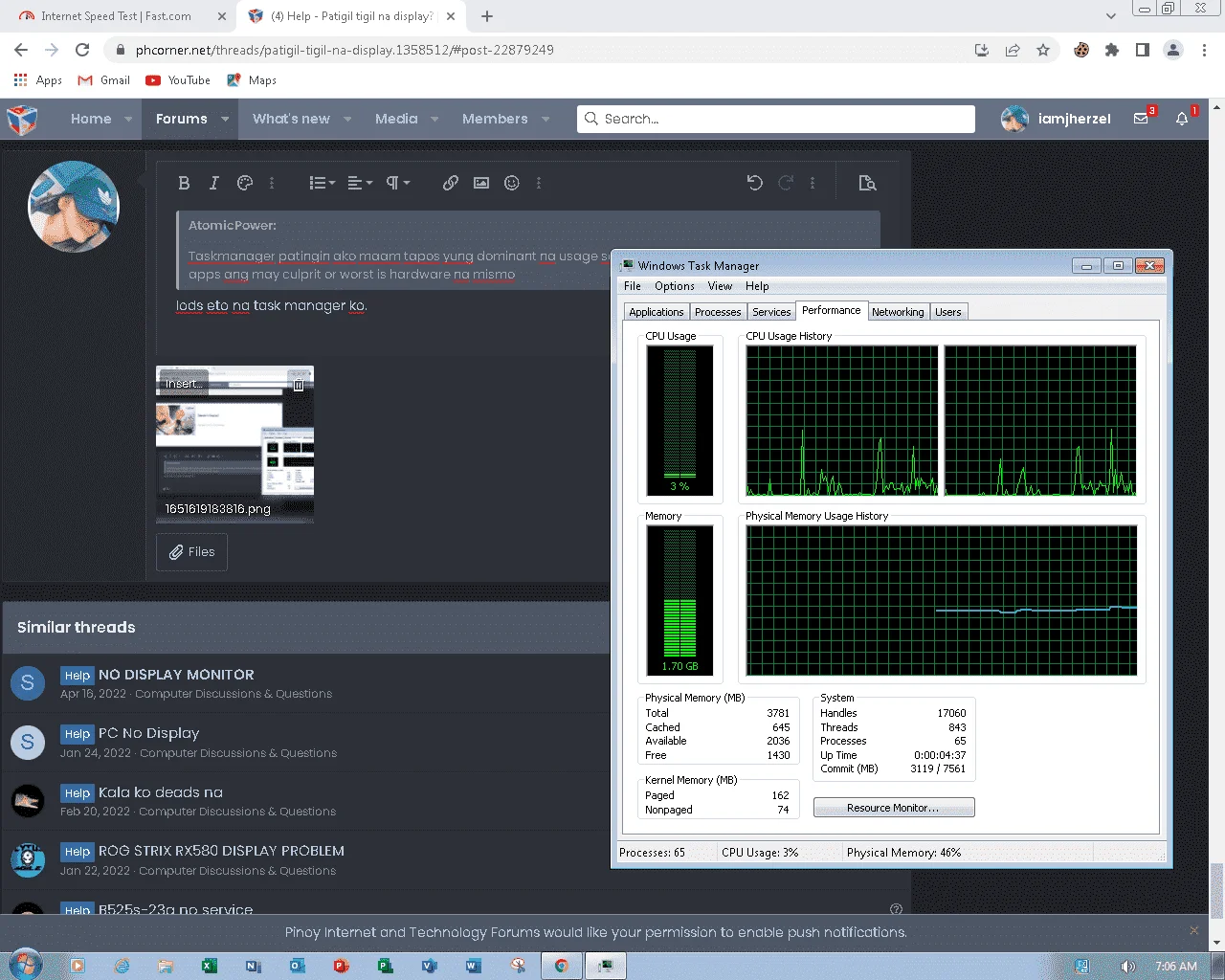
Task: Share this page from the address bar
Action: [1013, 50]
